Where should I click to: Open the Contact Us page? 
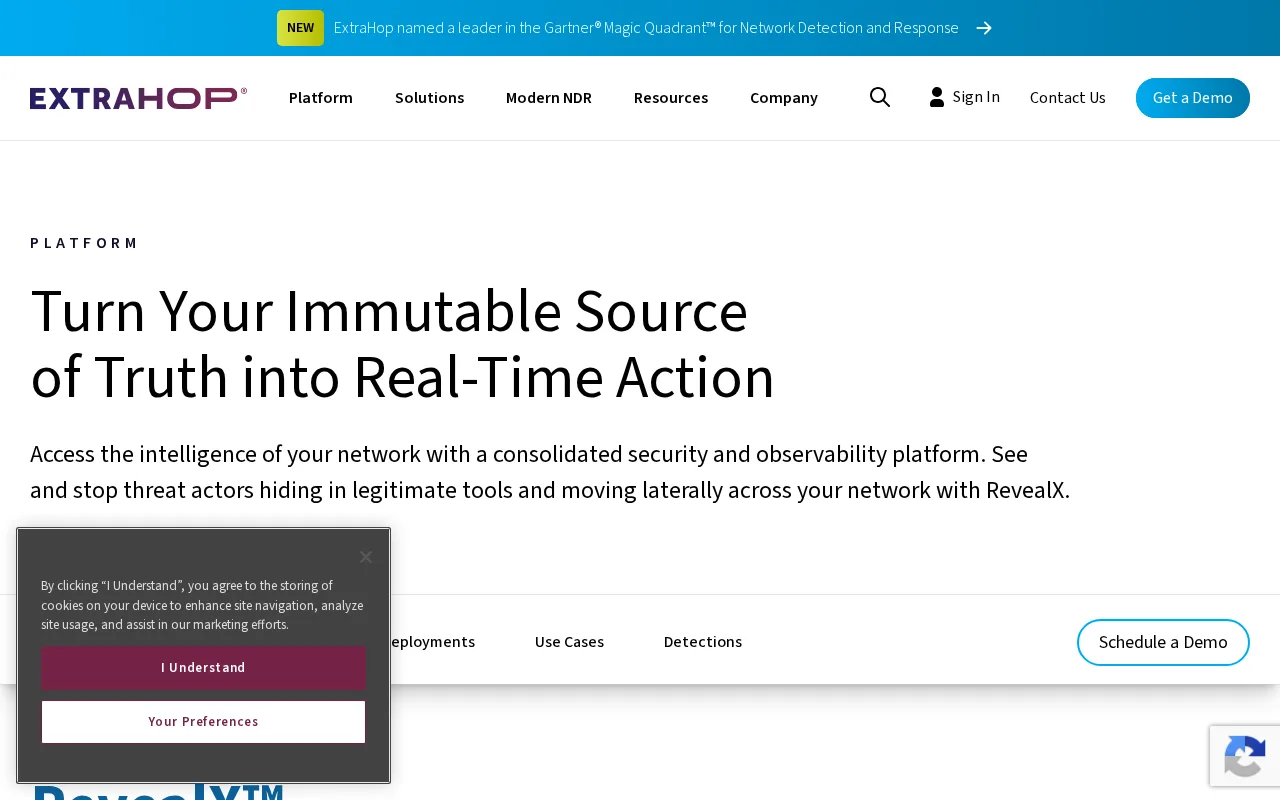1068,98
